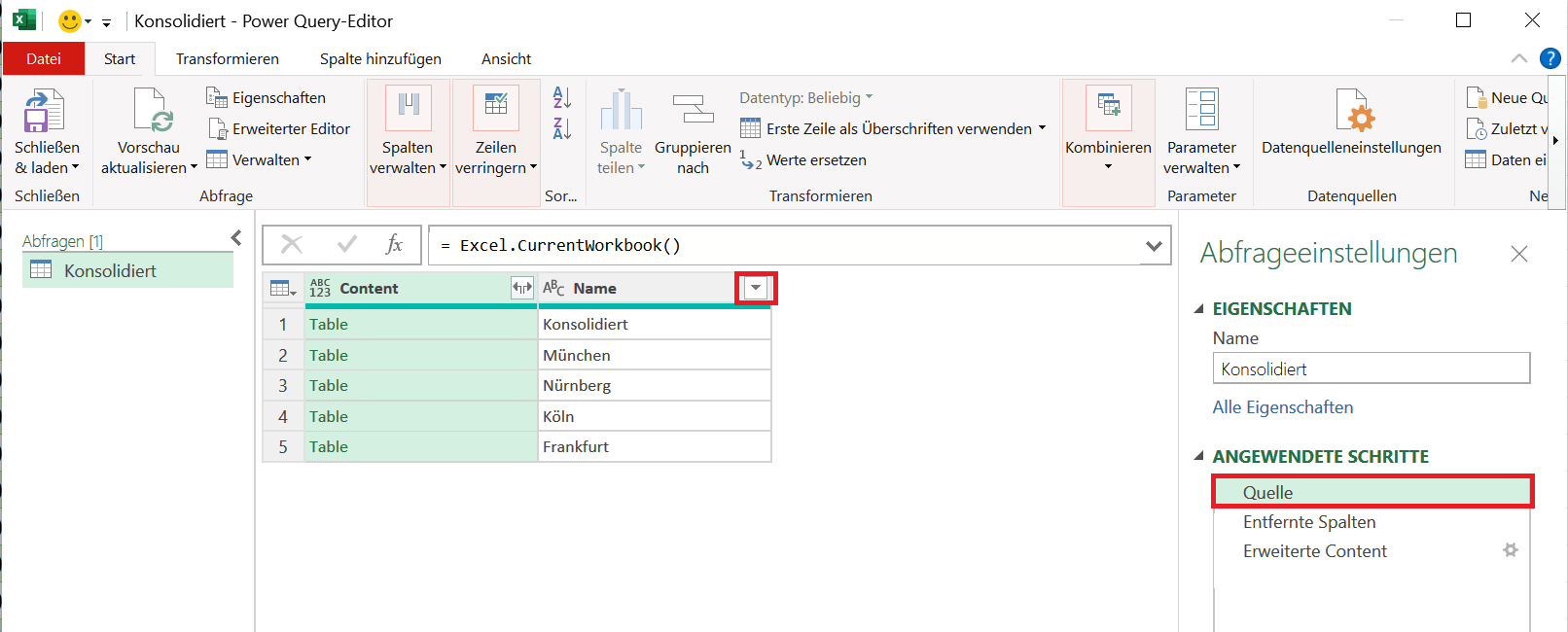The height and width of the screenshot is (632, 1568).
Task: Open Kombinieren menu
Action: [1108, 143]
